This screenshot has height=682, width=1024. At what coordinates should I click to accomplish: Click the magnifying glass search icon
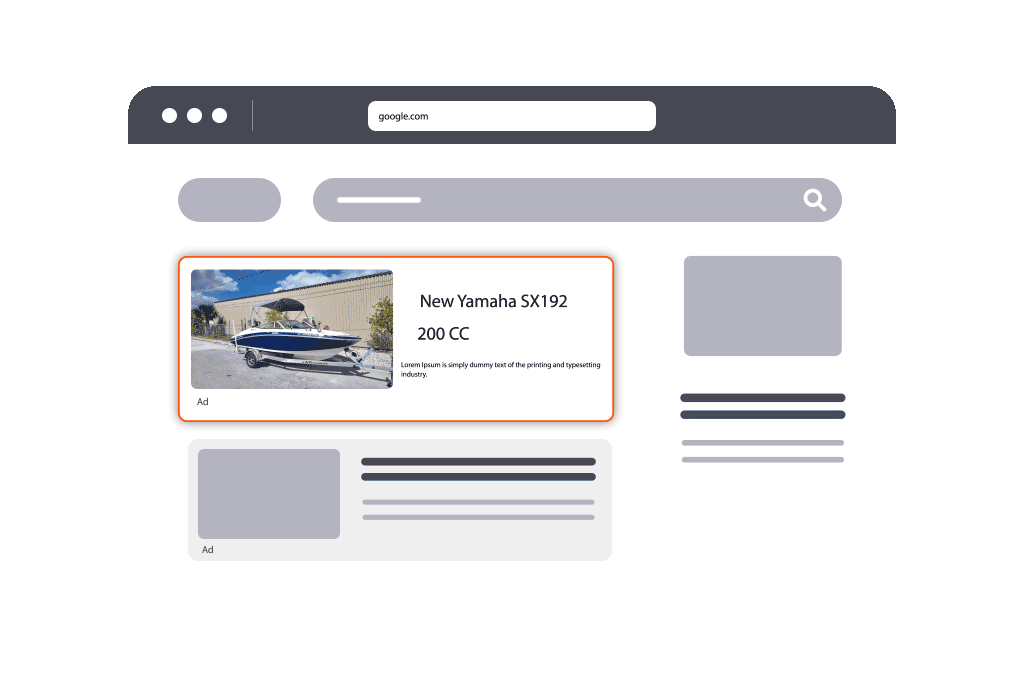tap(815, 200)
